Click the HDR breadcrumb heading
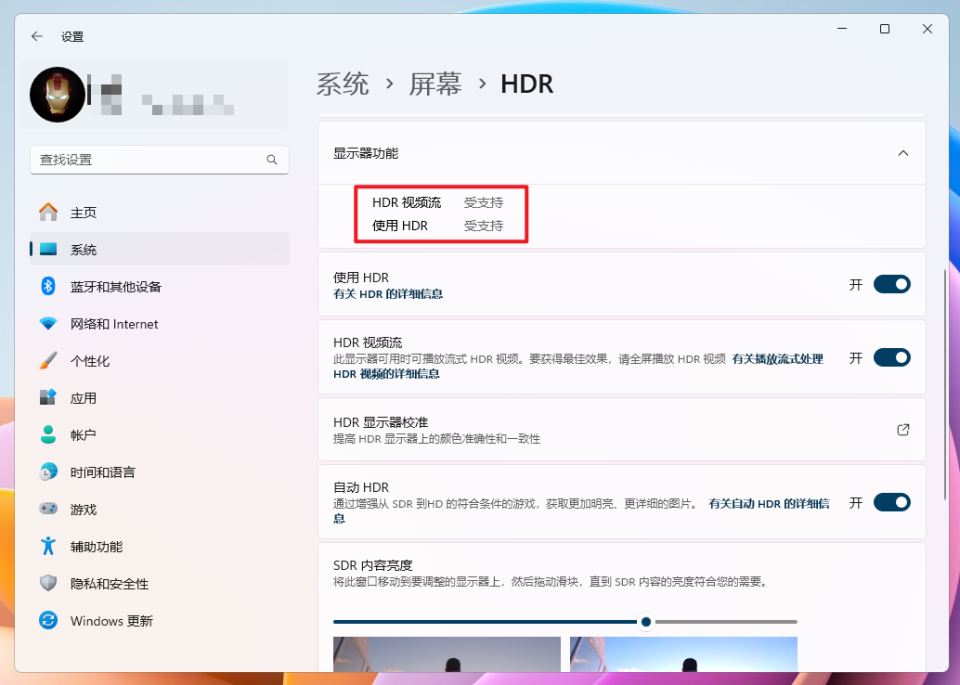Screen dimensions: 960x685 coord(527,84)
